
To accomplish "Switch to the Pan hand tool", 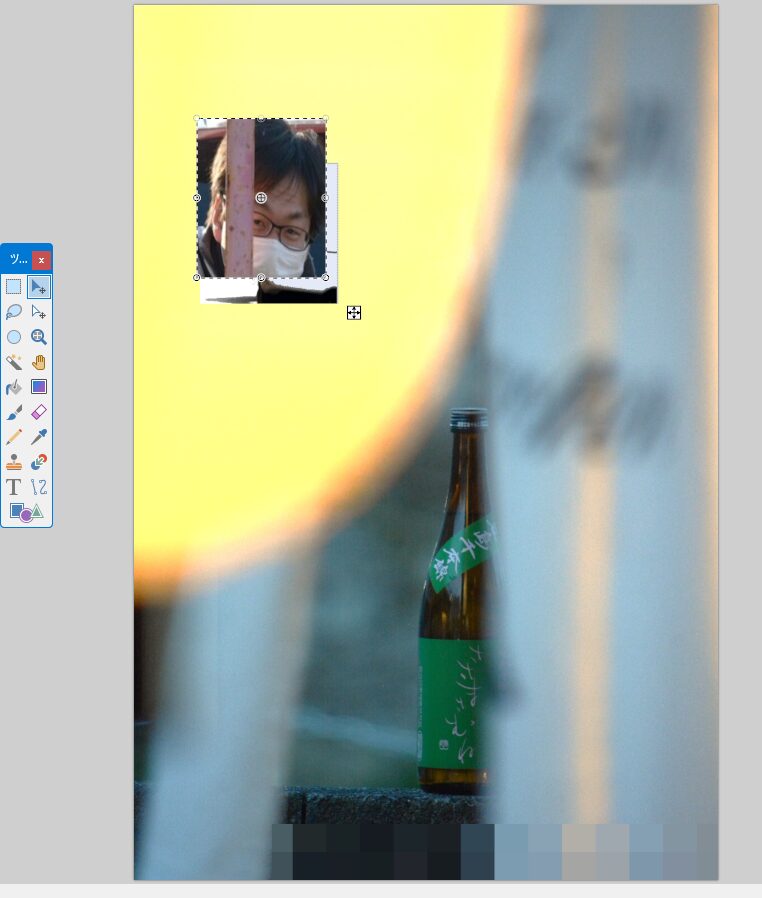I will coord(39,362).
